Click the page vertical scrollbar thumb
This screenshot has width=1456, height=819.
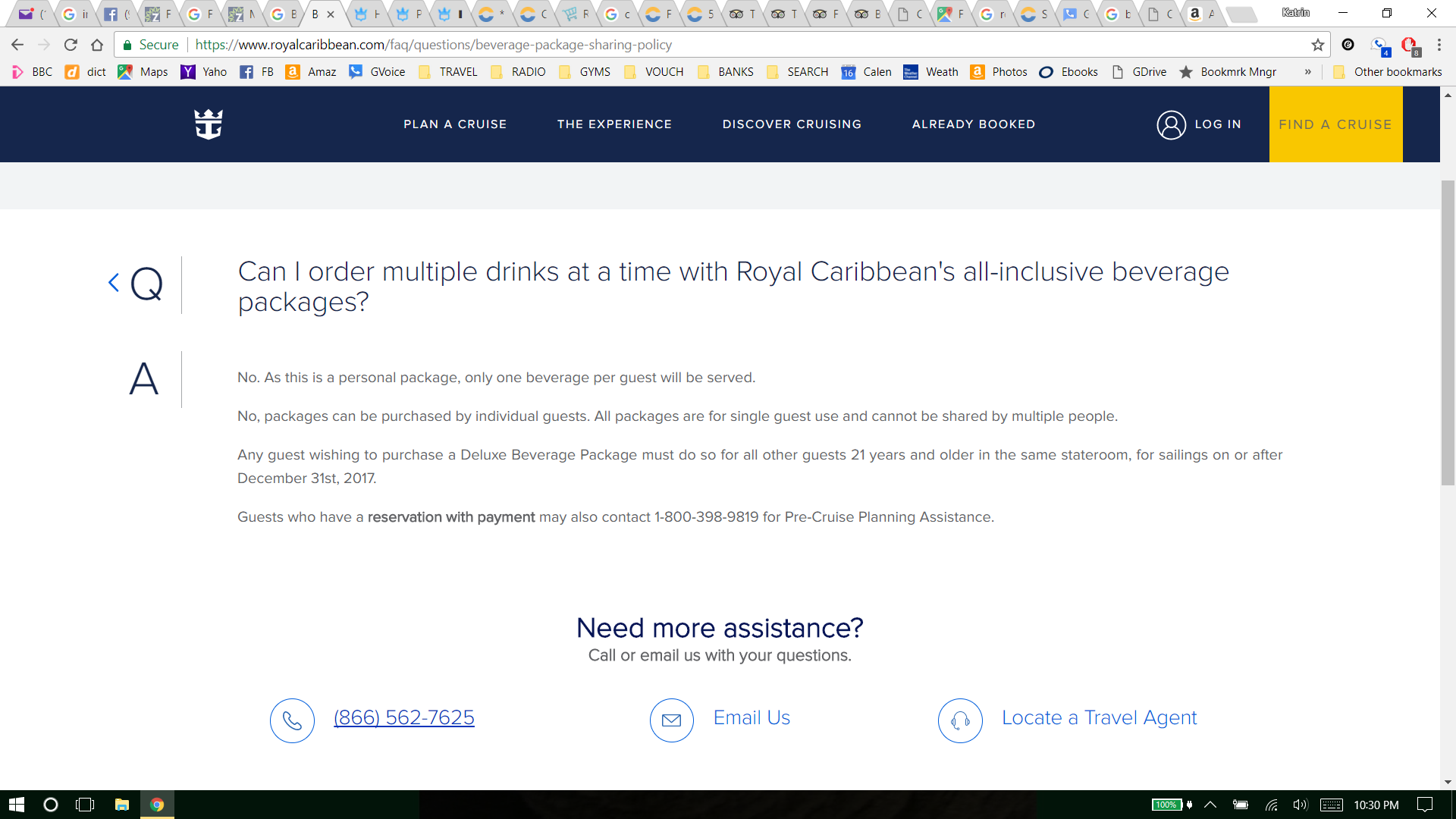pos(1448,334)
